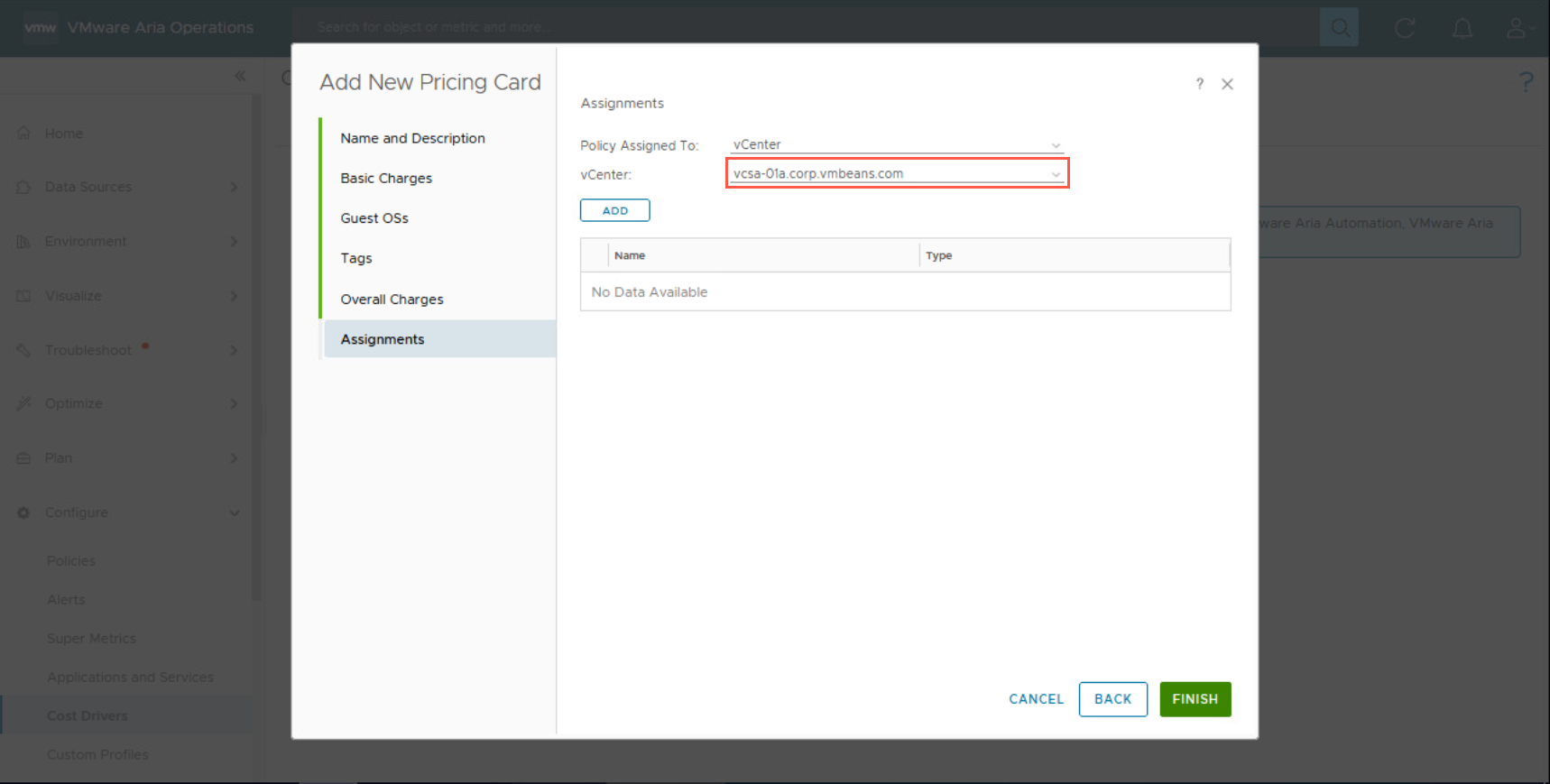
Task: Go to the Basic Charges step
Action: click(x=386, y=178)
